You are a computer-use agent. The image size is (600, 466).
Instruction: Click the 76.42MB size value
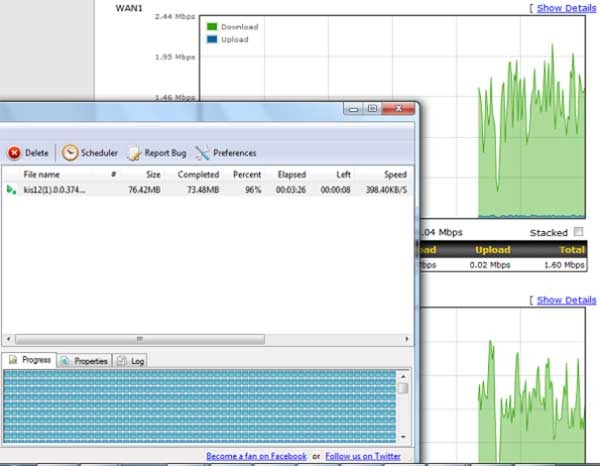[144, 190]
